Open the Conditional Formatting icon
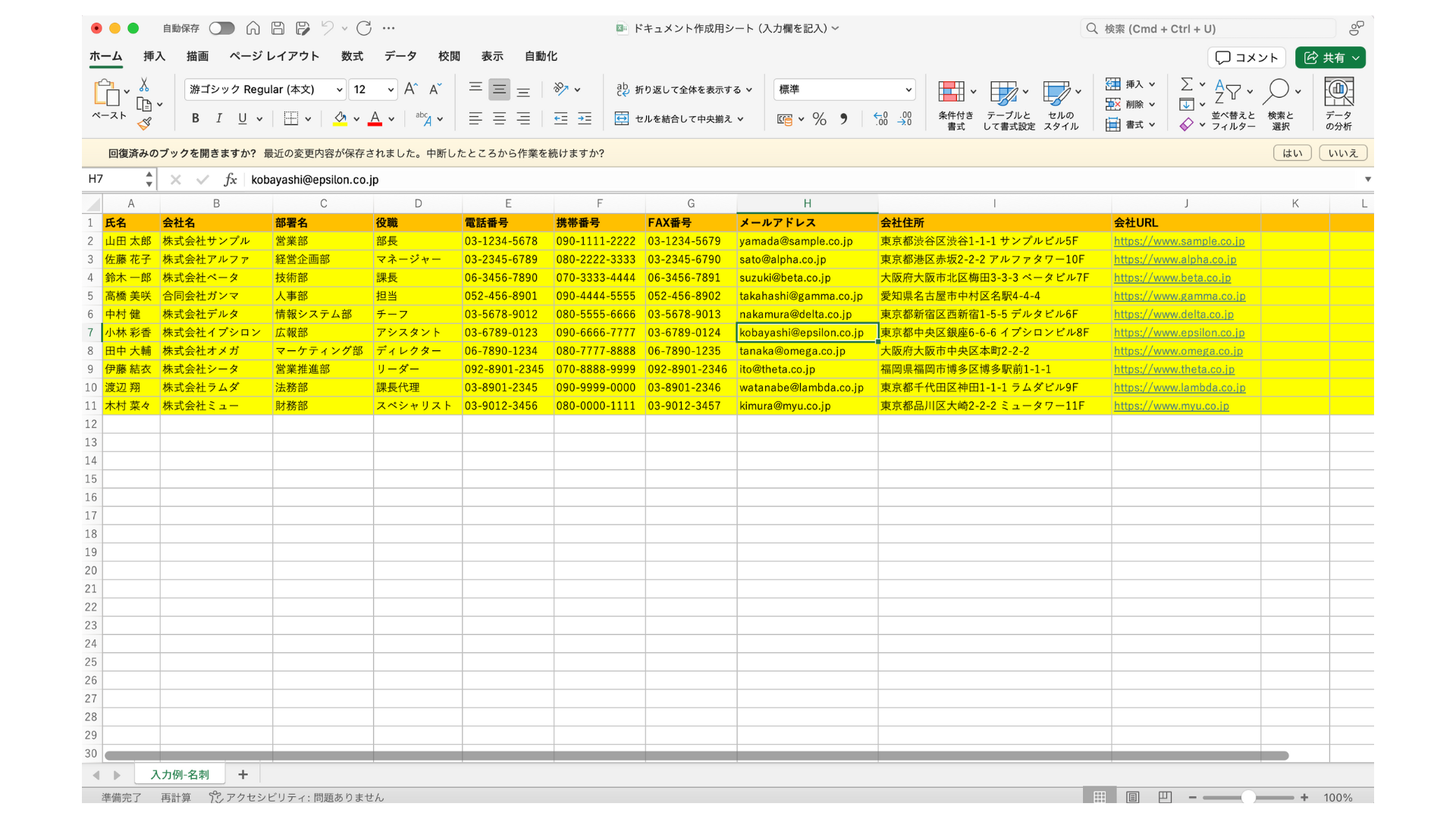The image size is (1456, 819). point(951,93)
